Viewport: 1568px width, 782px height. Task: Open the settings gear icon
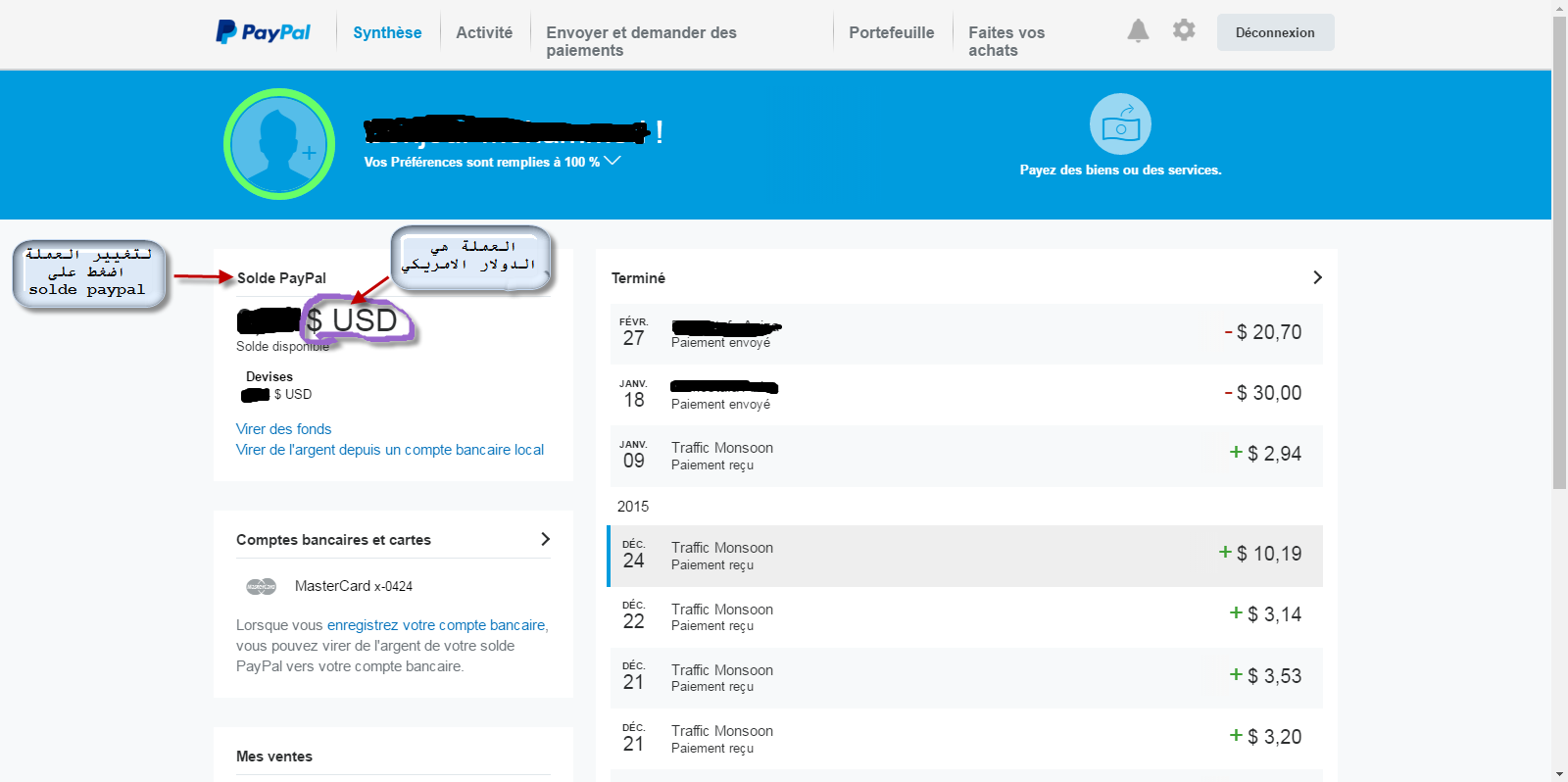(1184, 30)
